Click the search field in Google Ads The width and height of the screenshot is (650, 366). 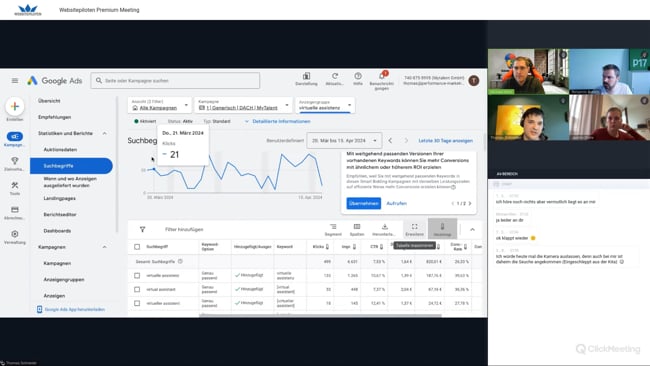point(175,80)
